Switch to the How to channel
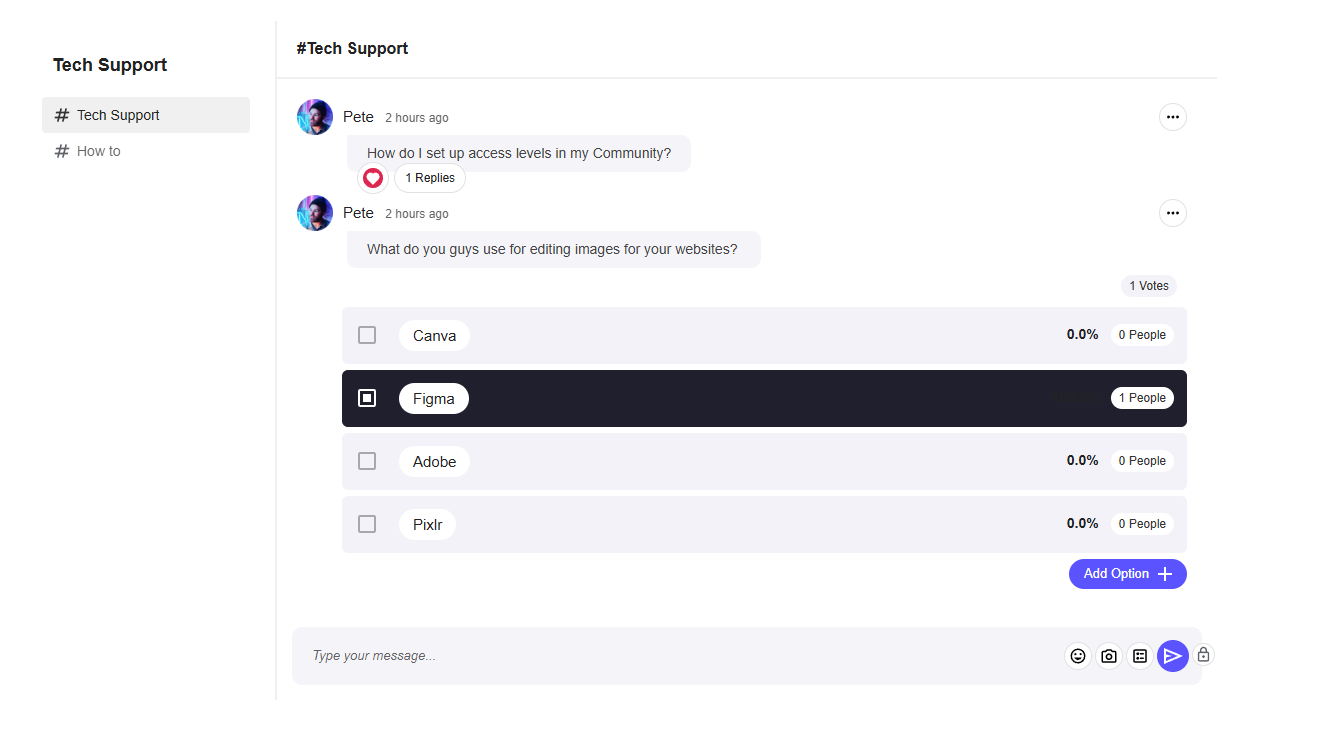The image size is (1326, 735). tap(99, 151)
